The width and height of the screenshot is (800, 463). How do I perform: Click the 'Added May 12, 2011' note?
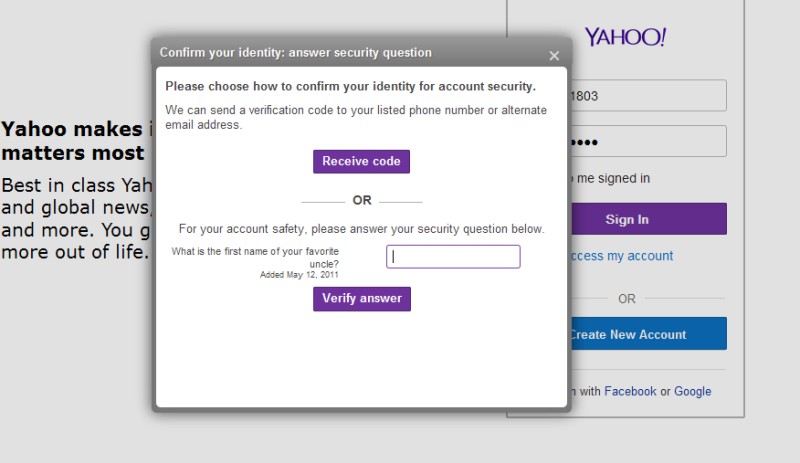[x=299, y=275]
